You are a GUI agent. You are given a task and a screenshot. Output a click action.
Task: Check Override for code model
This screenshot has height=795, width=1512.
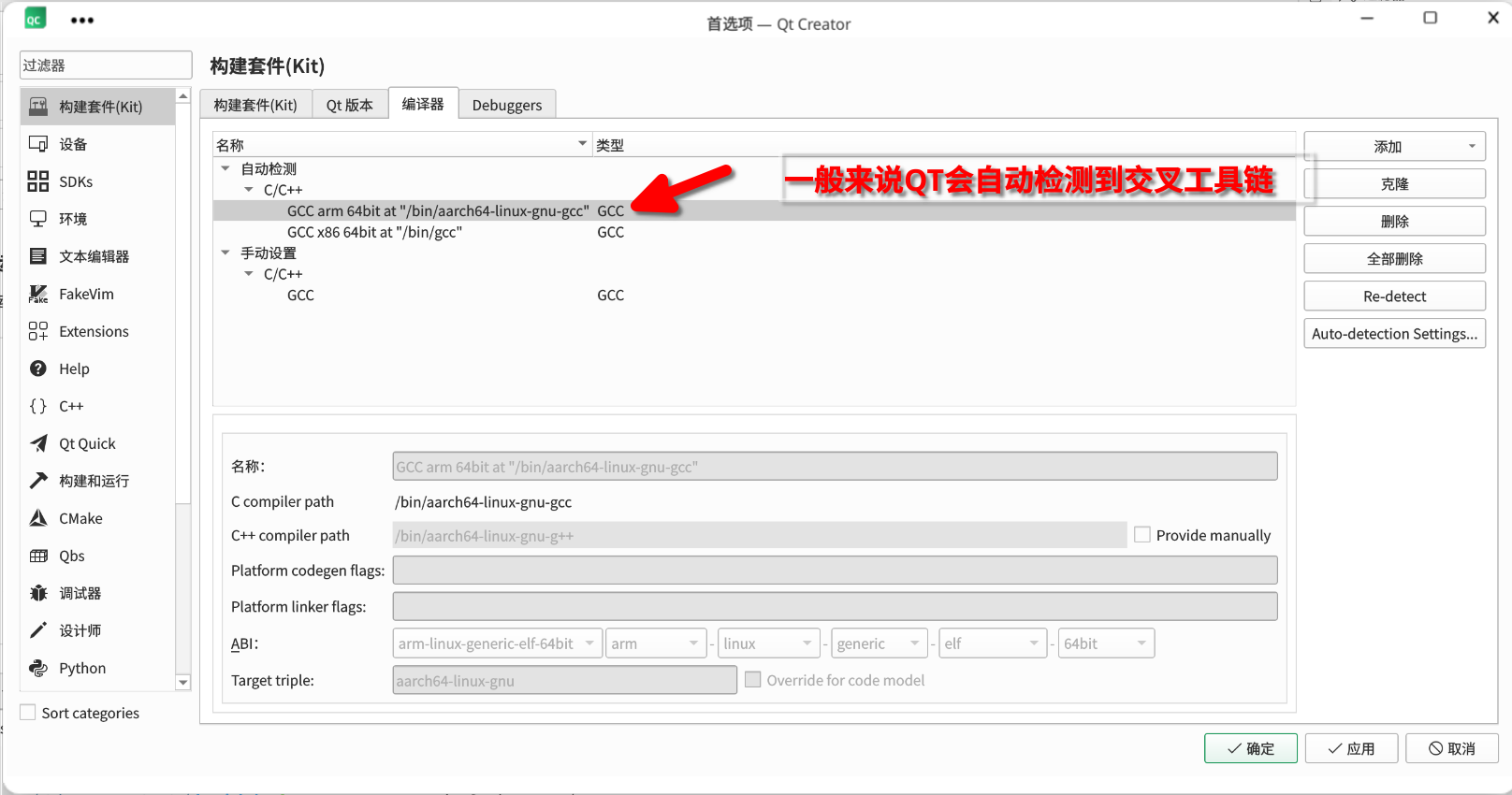753,680
